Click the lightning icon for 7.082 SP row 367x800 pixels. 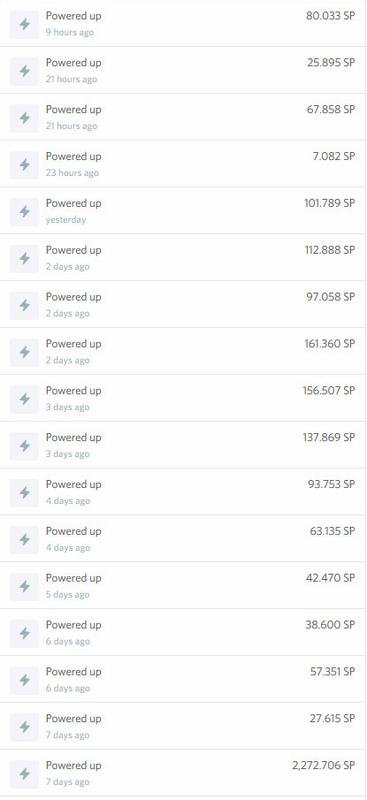(24, 165)
